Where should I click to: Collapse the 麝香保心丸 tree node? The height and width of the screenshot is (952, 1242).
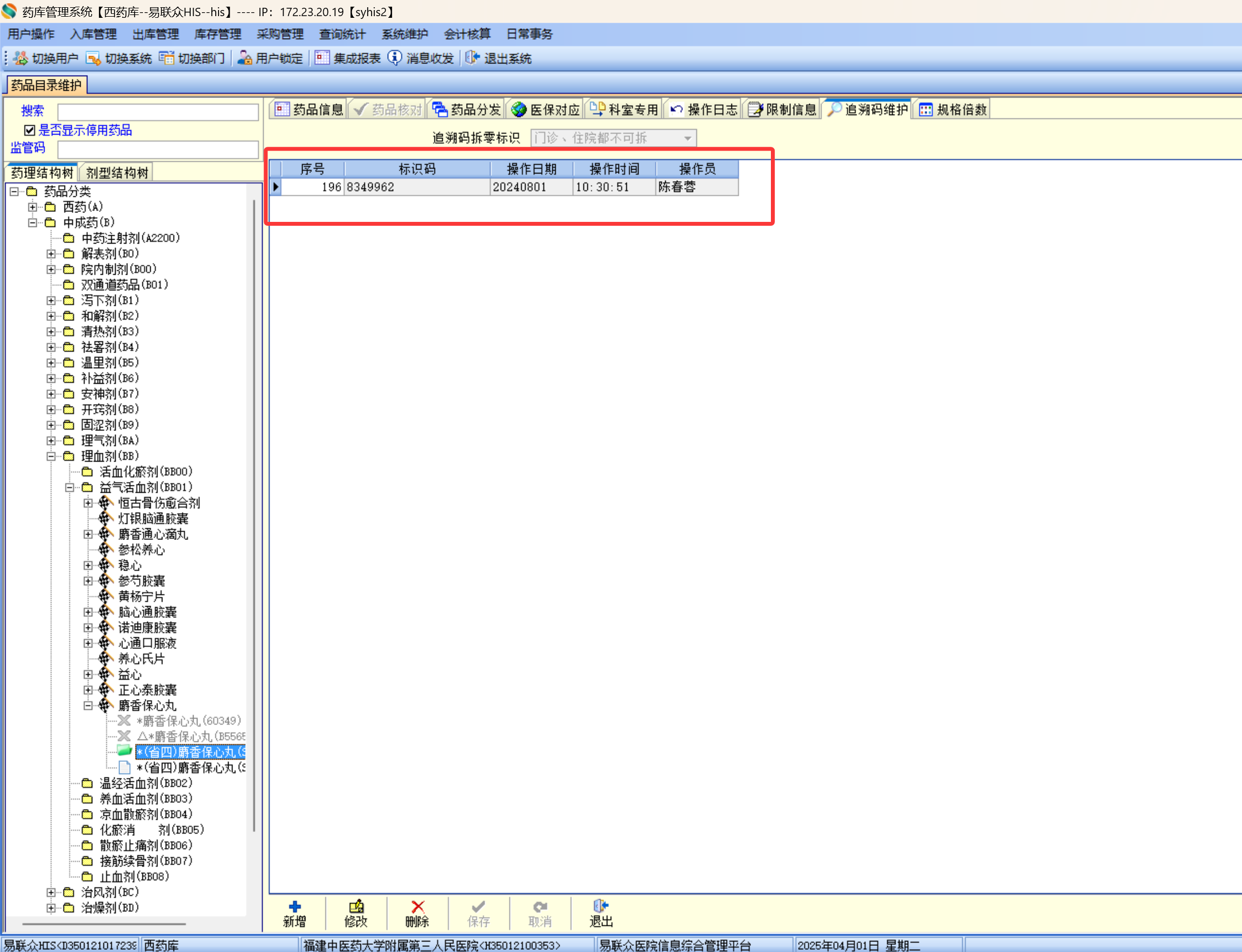88,706
